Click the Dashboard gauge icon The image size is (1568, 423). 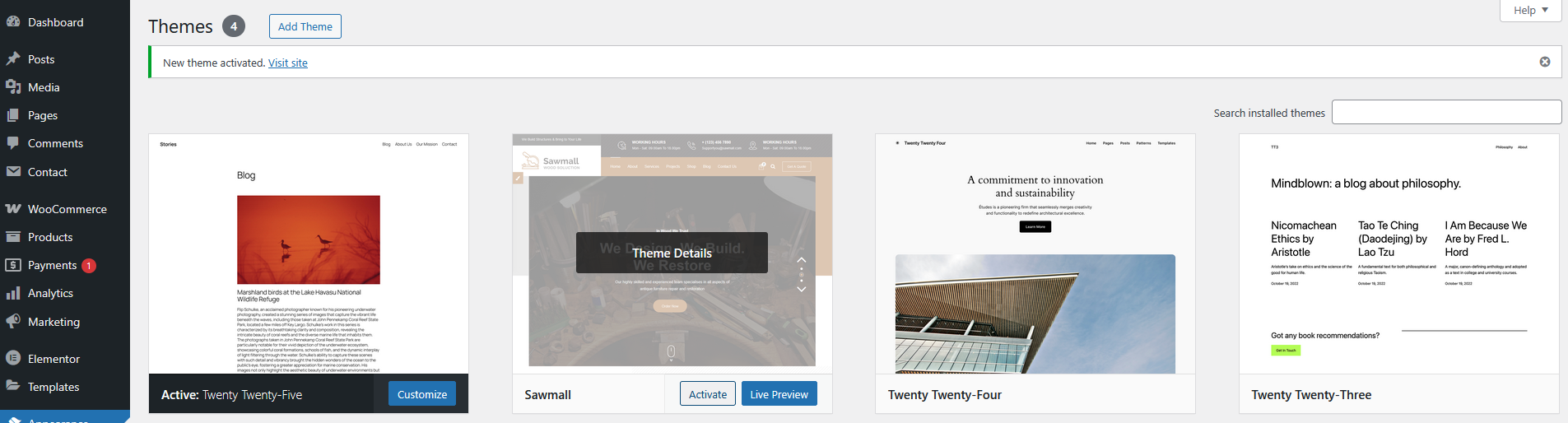click(13, 22)
